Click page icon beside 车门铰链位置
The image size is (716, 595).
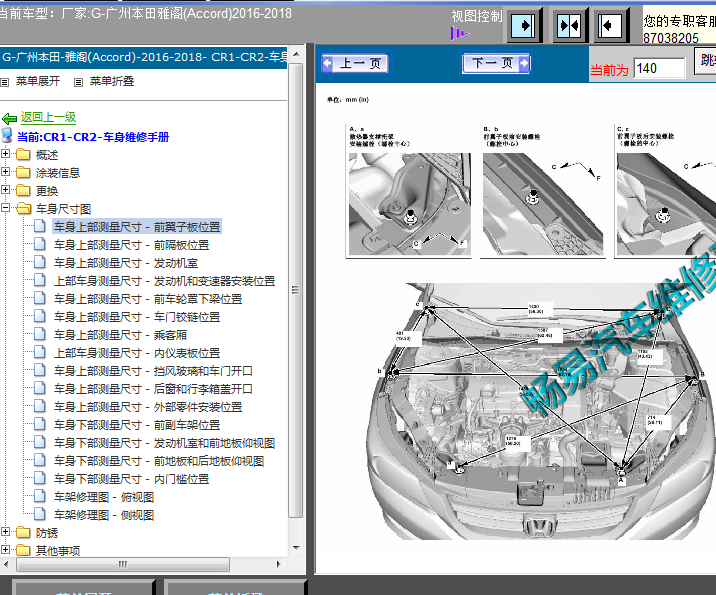[40, 316]
